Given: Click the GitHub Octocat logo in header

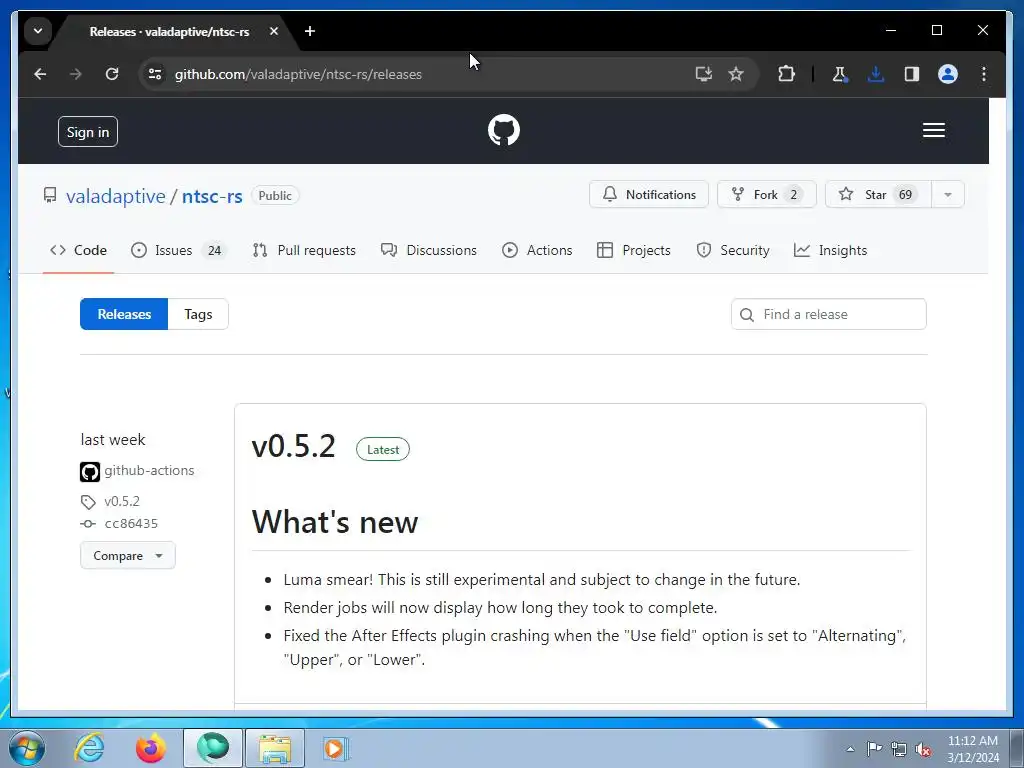Looking at the screenshot, I should click(x=504, y=130).
